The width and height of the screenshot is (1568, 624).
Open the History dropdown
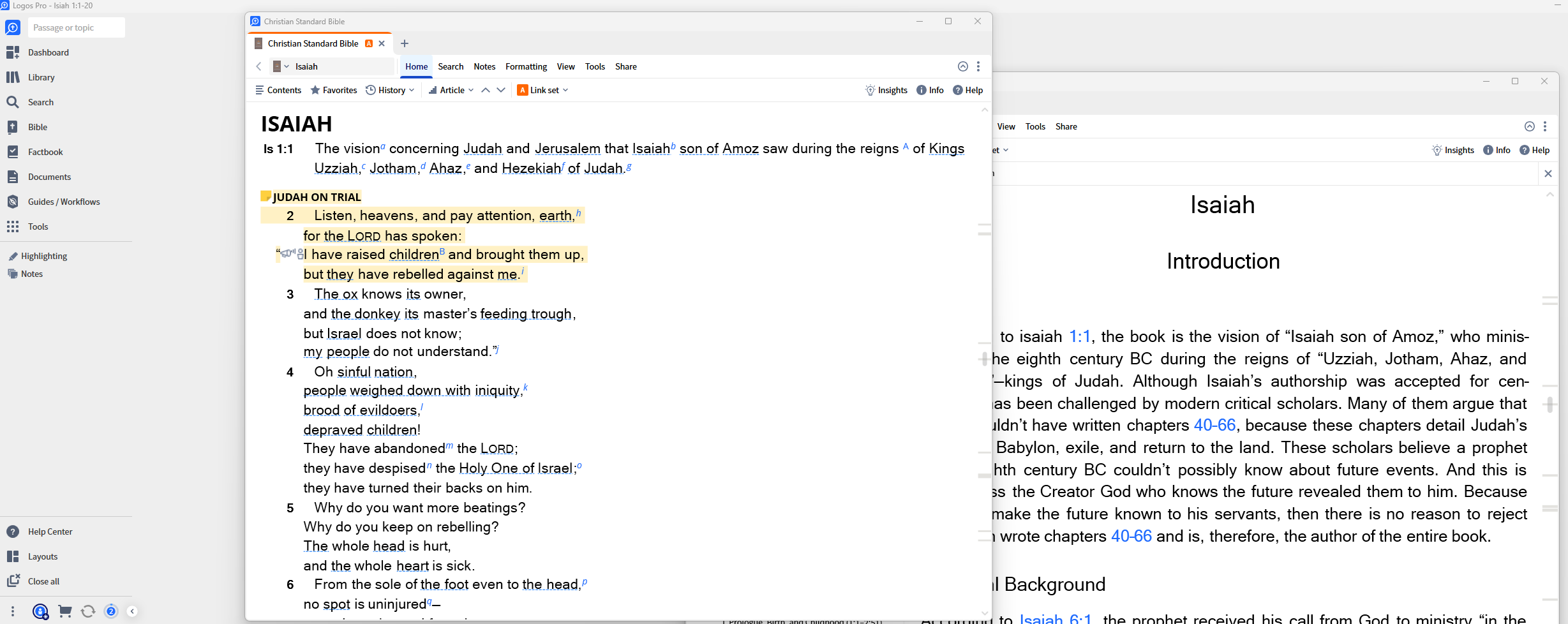click(390, 90)
